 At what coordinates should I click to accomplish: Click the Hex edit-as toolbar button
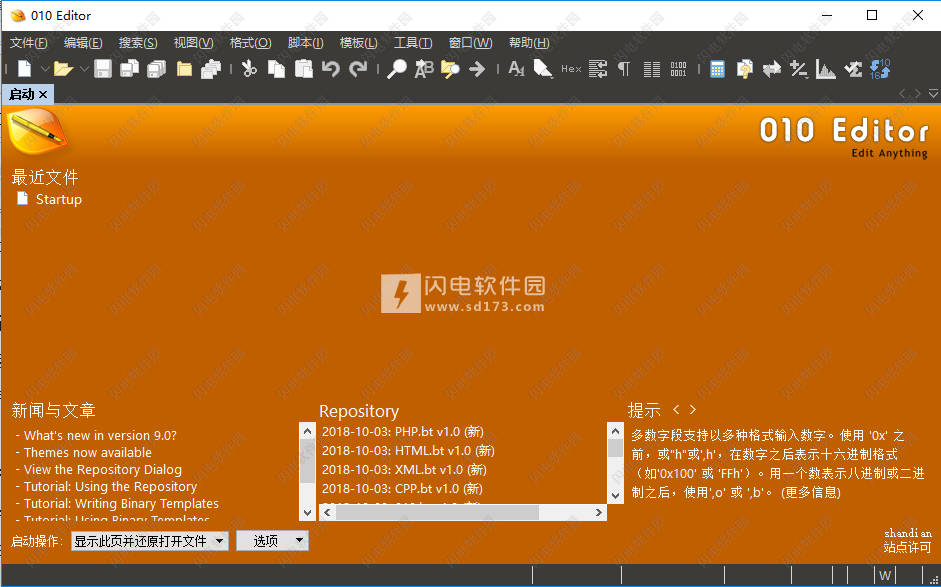point(571,69)
